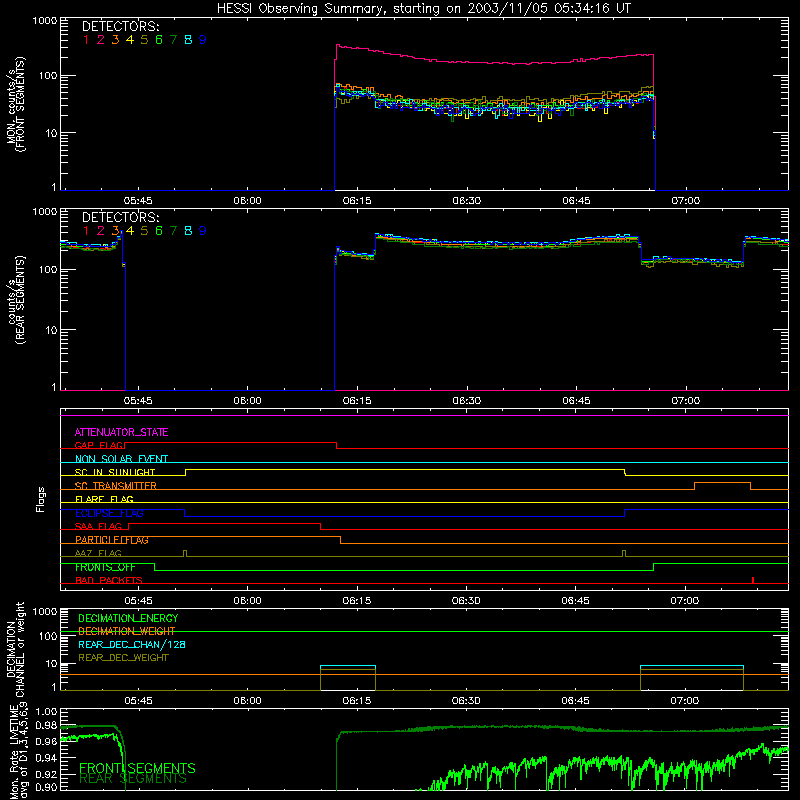Viewport: 800px width, 800px height.
Task: Click the REAR_DEC_CHAN/128 legend entry
Action: point(132,644)
